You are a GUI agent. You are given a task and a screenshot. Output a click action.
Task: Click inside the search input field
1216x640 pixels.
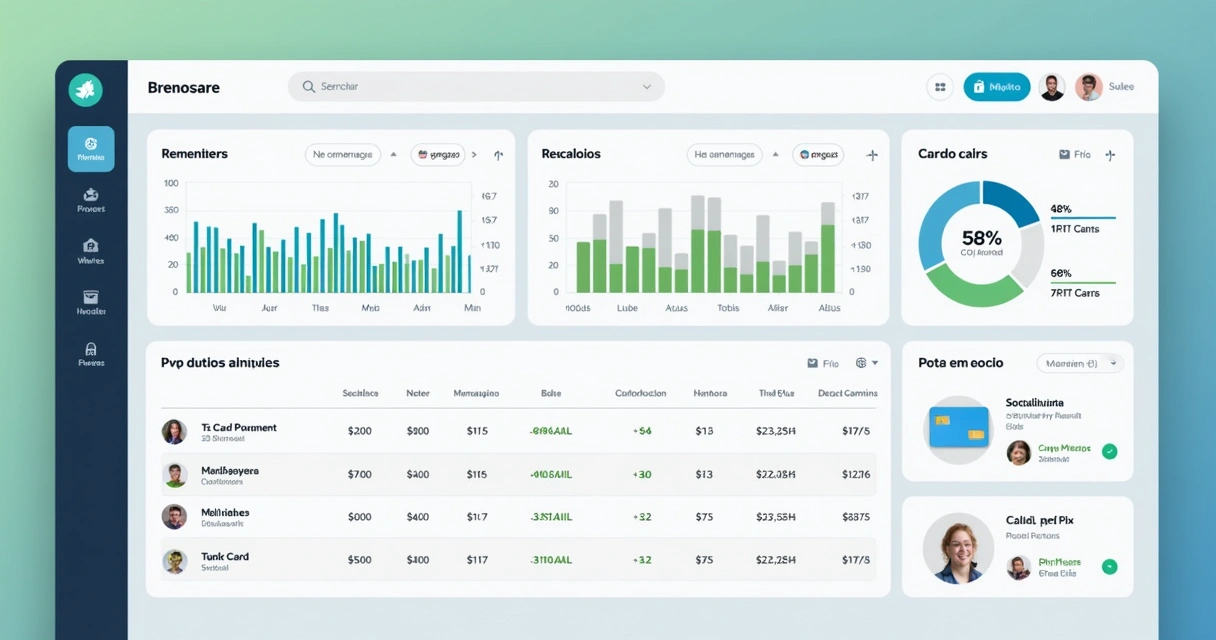450,87
